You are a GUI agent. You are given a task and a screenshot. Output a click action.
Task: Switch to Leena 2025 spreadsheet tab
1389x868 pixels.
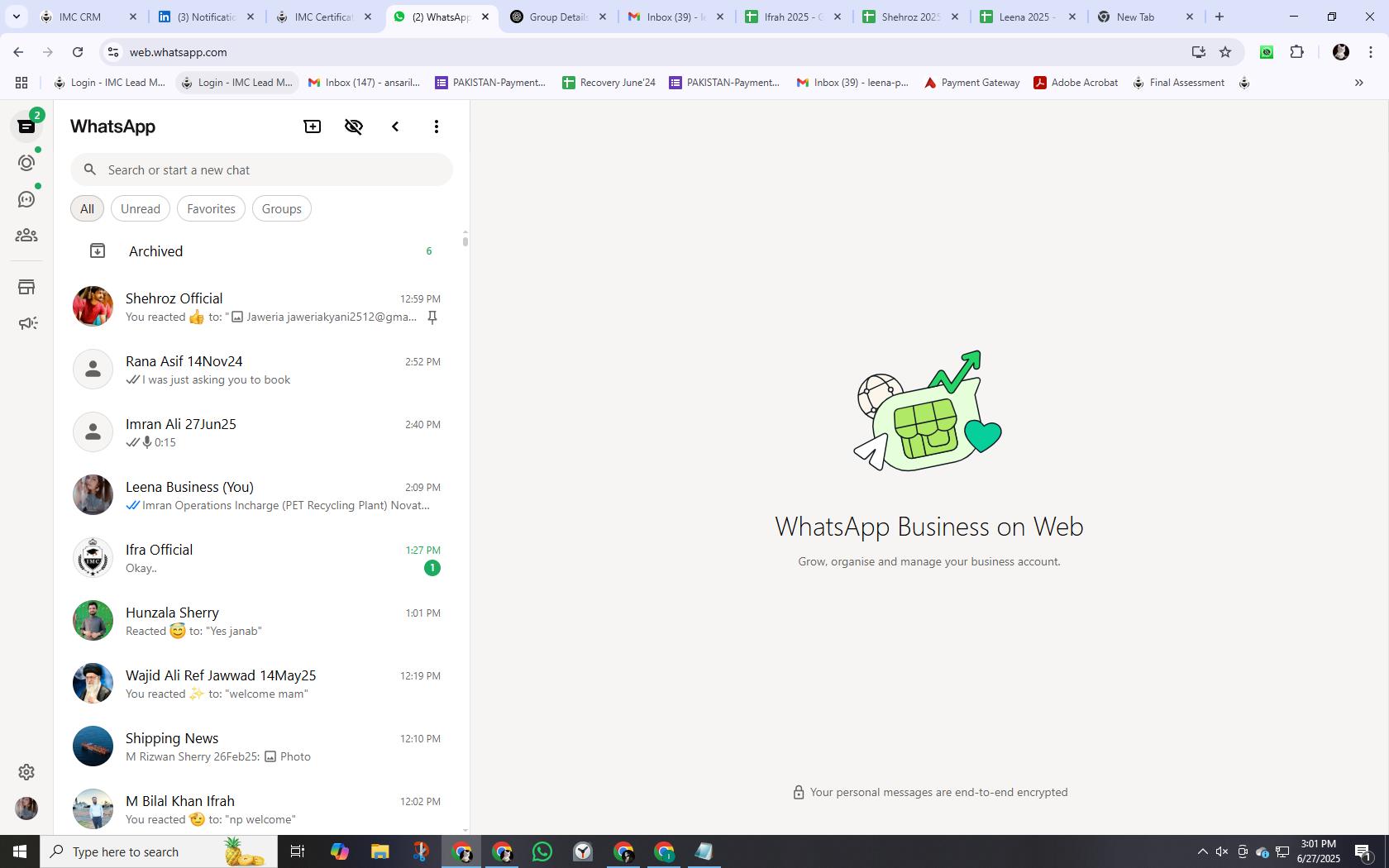[x=1029, y=17]
